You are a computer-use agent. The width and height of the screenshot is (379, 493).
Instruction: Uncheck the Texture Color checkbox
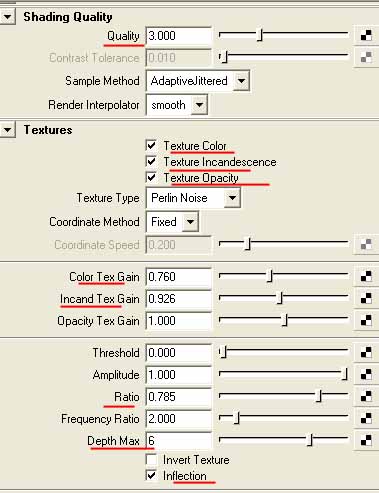[151, 145]
